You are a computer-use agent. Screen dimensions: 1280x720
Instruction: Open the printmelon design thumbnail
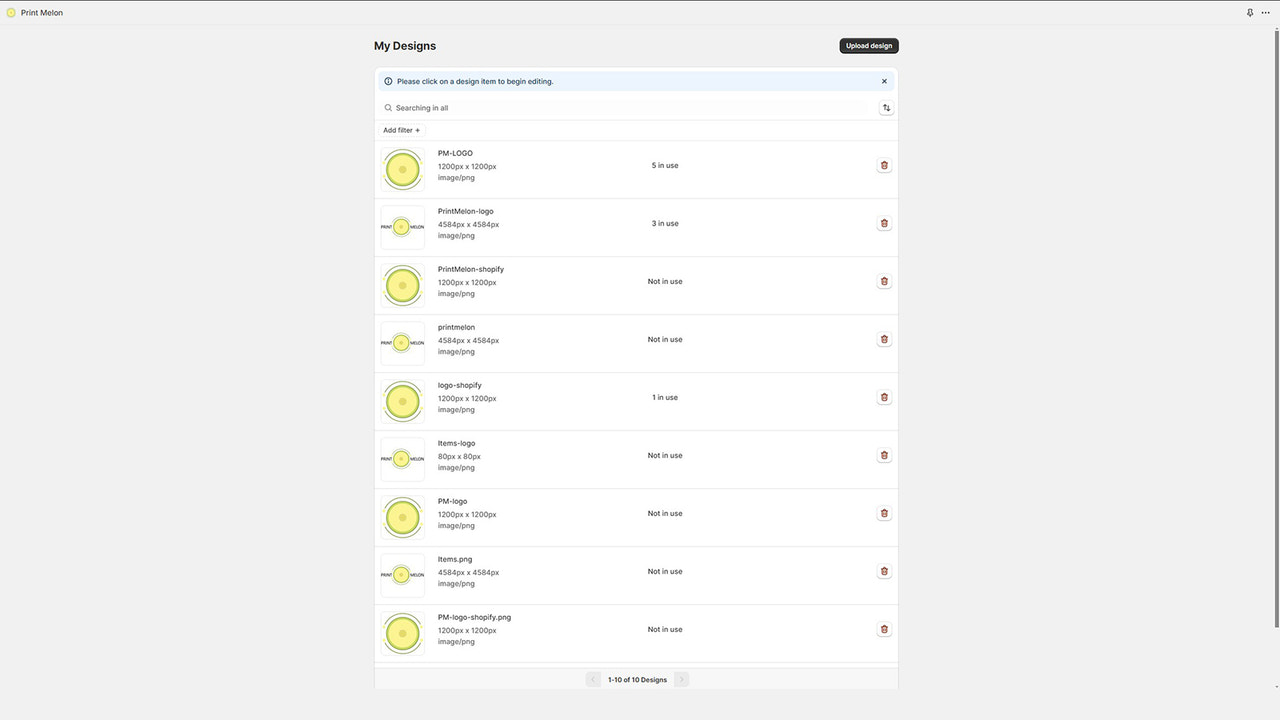(402, 343)
